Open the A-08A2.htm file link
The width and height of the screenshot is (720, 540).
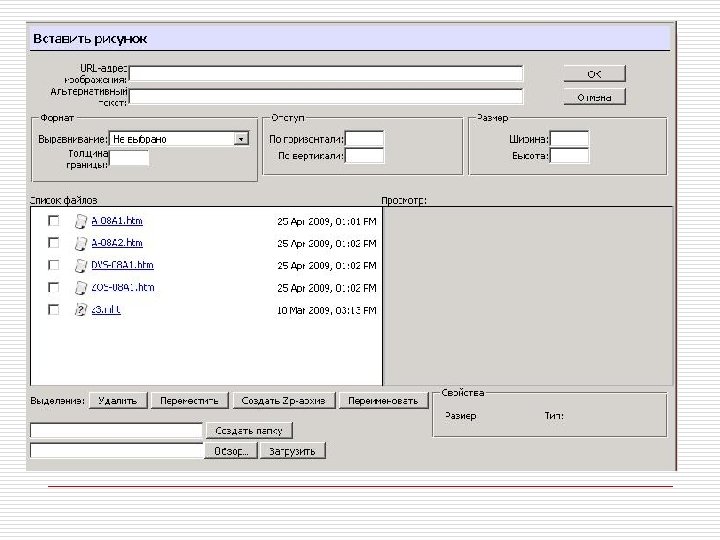[117, 243]
